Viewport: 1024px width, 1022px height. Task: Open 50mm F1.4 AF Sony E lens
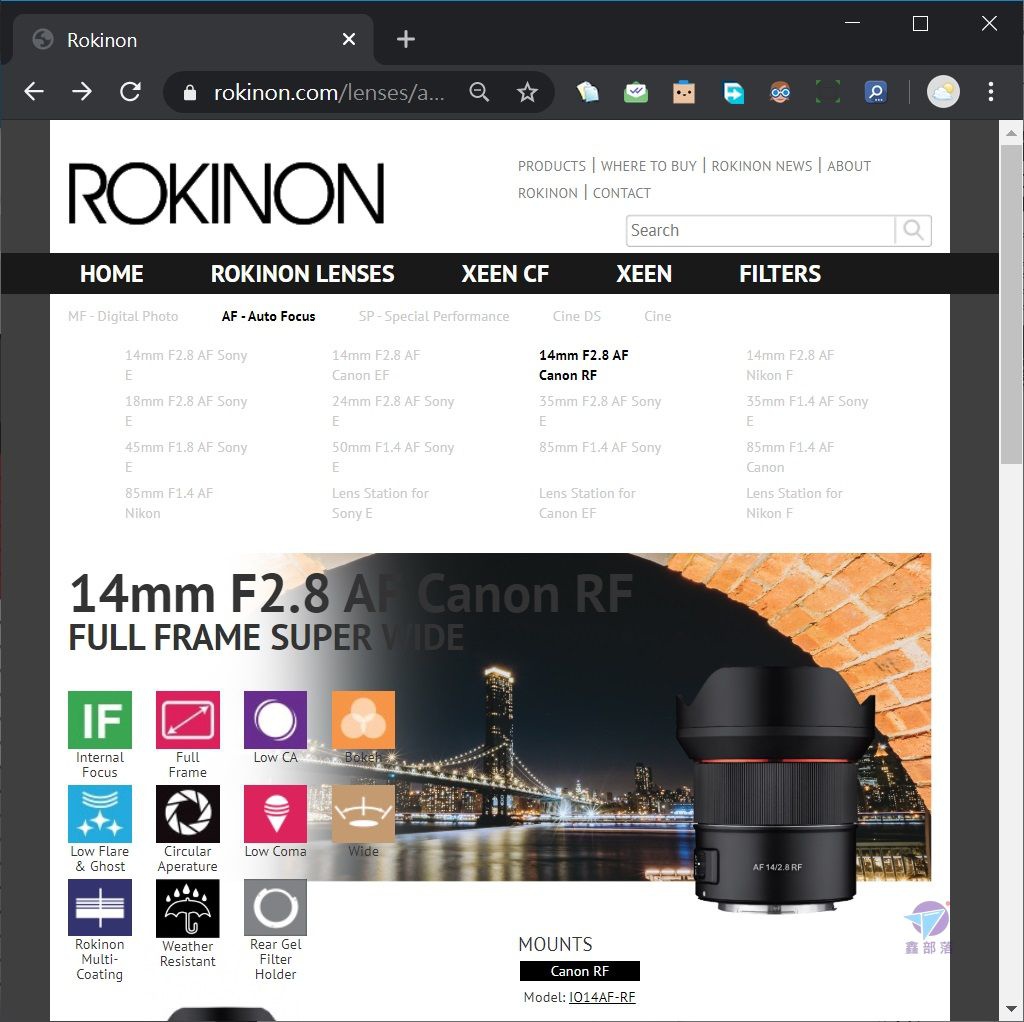[393, 456]
